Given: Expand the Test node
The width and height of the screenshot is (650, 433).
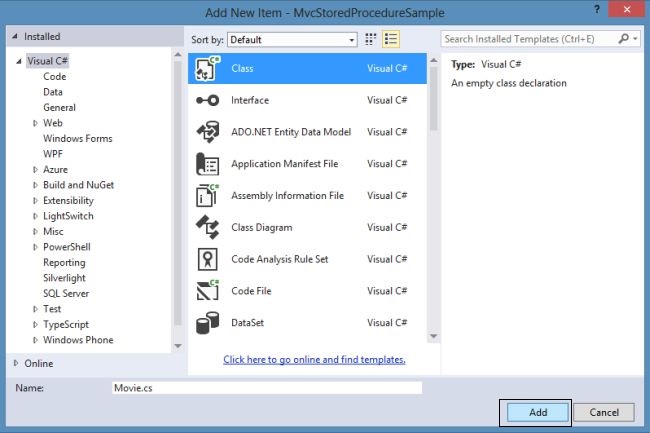Looking at the screenshot, I should tap(35, 309).
